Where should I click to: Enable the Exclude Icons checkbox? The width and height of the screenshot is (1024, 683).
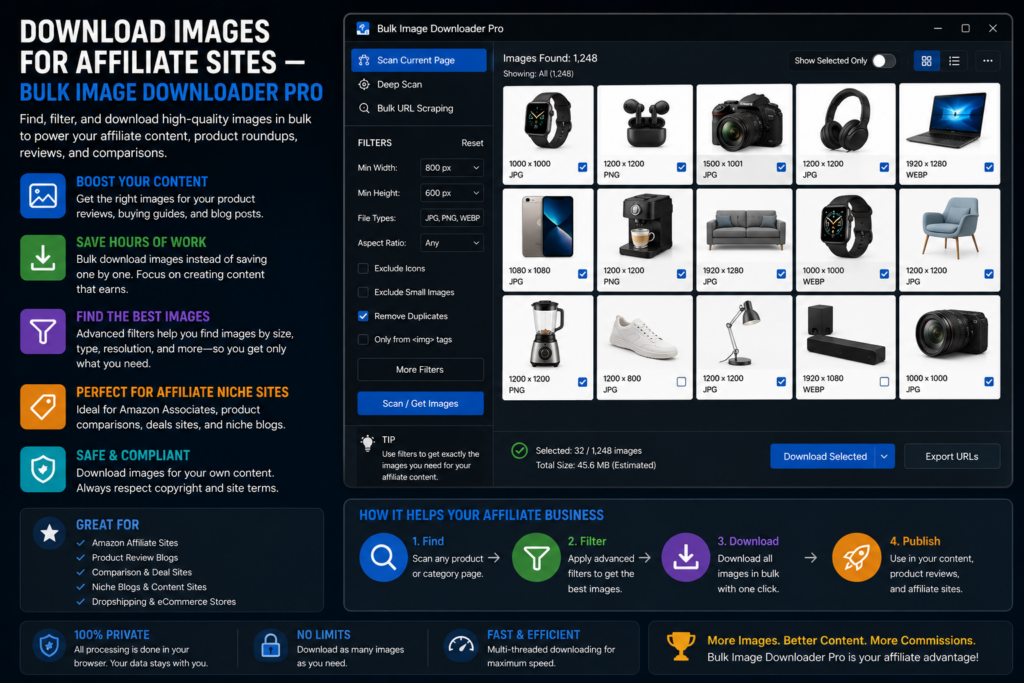[363, 268]
